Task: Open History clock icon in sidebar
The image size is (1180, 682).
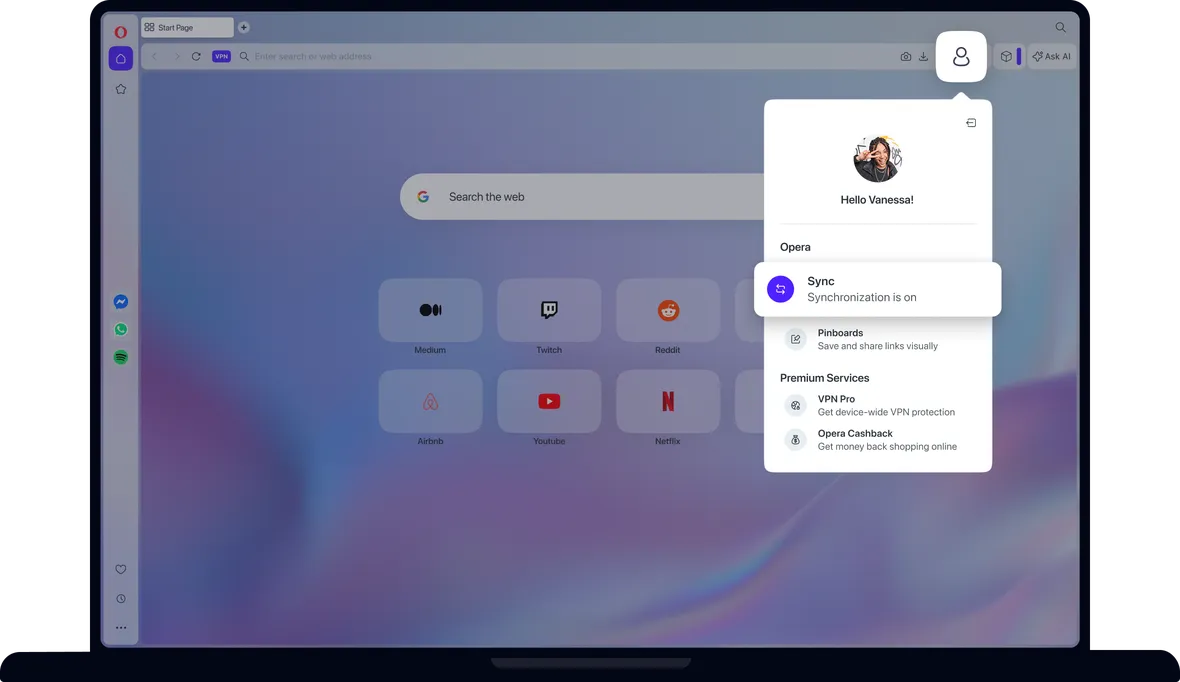Action: coord(120,599)
